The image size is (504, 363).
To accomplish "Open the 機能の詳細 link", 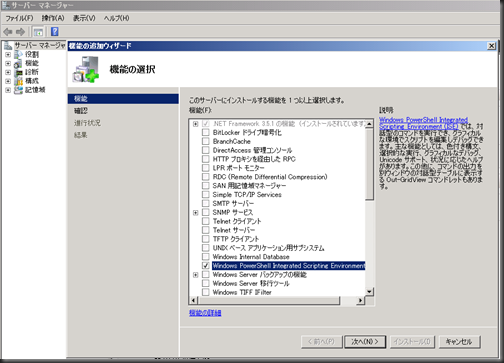I will coord(205,313).
